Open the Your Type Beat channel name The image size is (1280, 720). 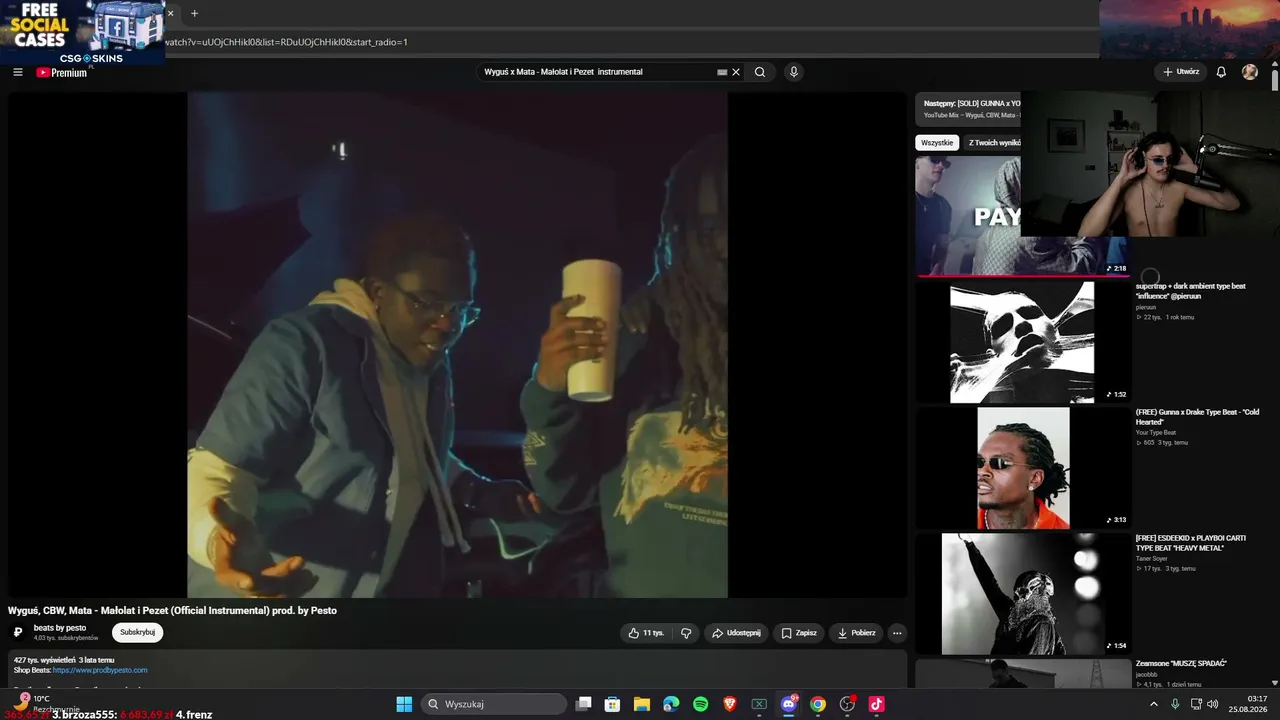(x=1154, y=433)
